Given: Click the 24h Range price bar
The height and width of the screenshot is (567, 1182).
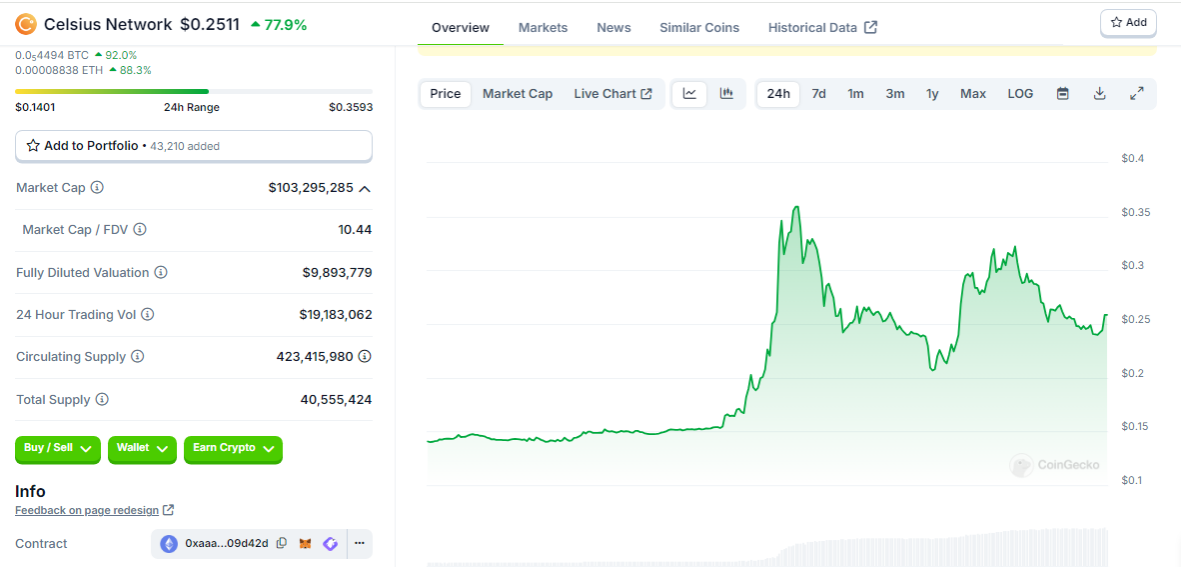Looking at the screenshot, I should (194, 91).
